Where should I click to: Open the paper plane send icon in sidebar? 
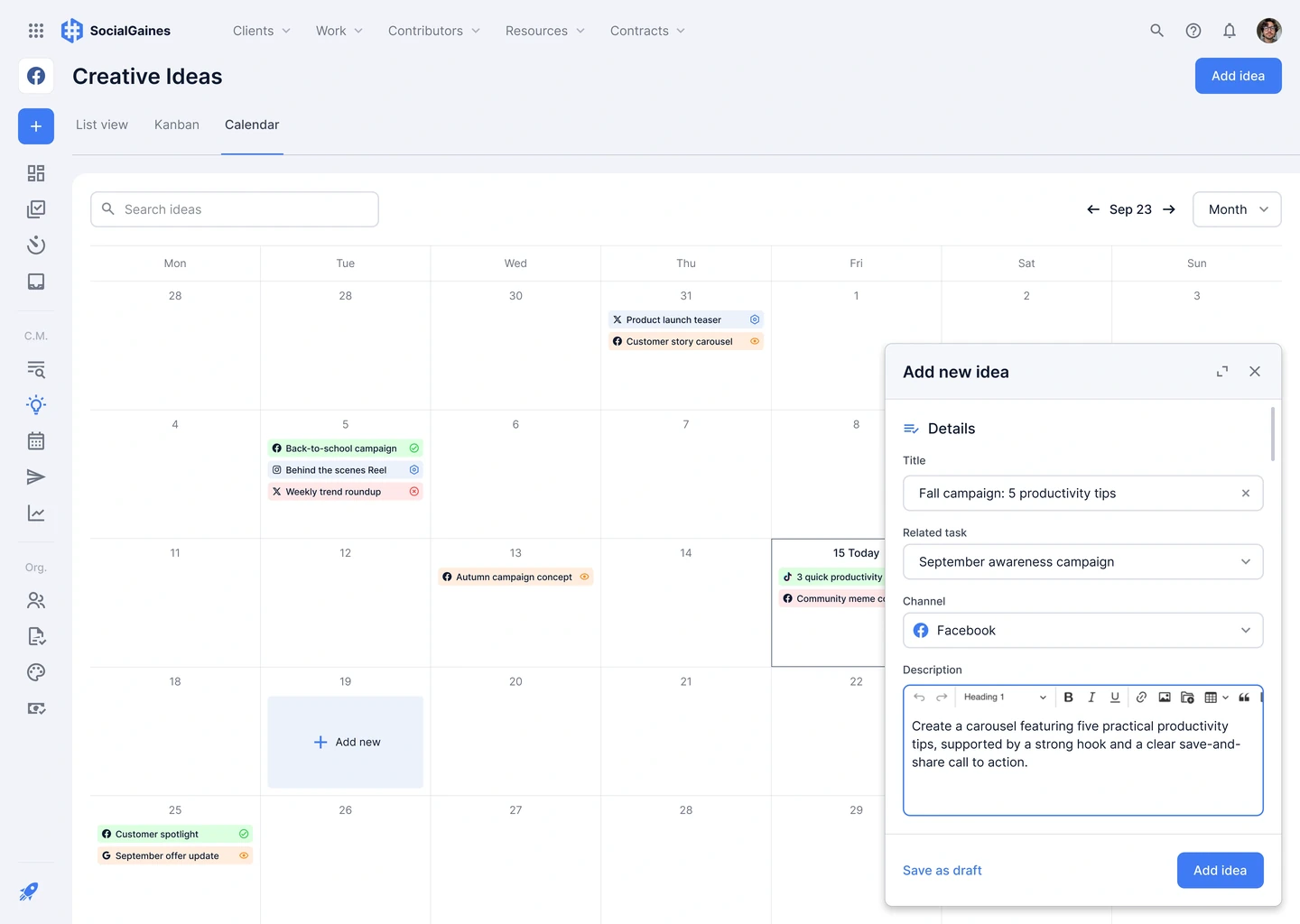point(36,477)
